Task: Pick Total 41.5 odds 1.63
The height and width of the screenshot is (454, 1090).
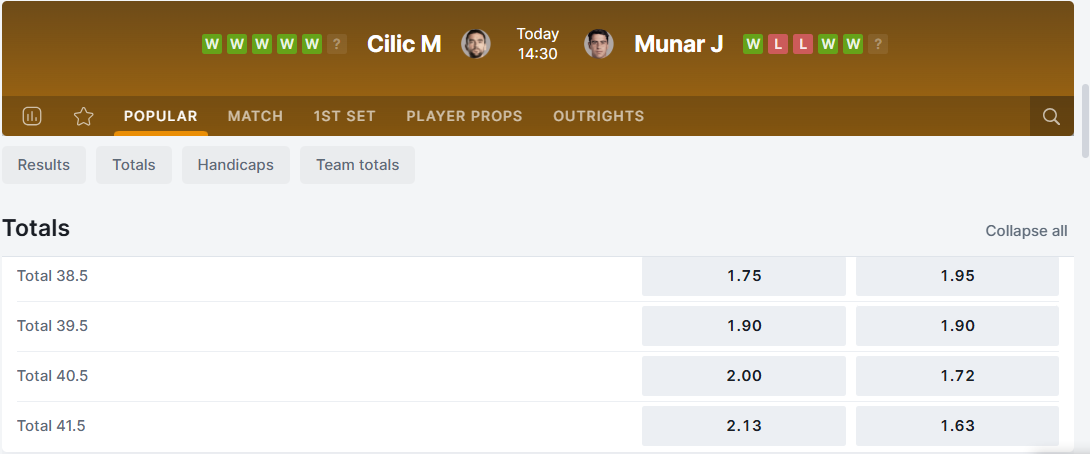Action: click(957, 426)
